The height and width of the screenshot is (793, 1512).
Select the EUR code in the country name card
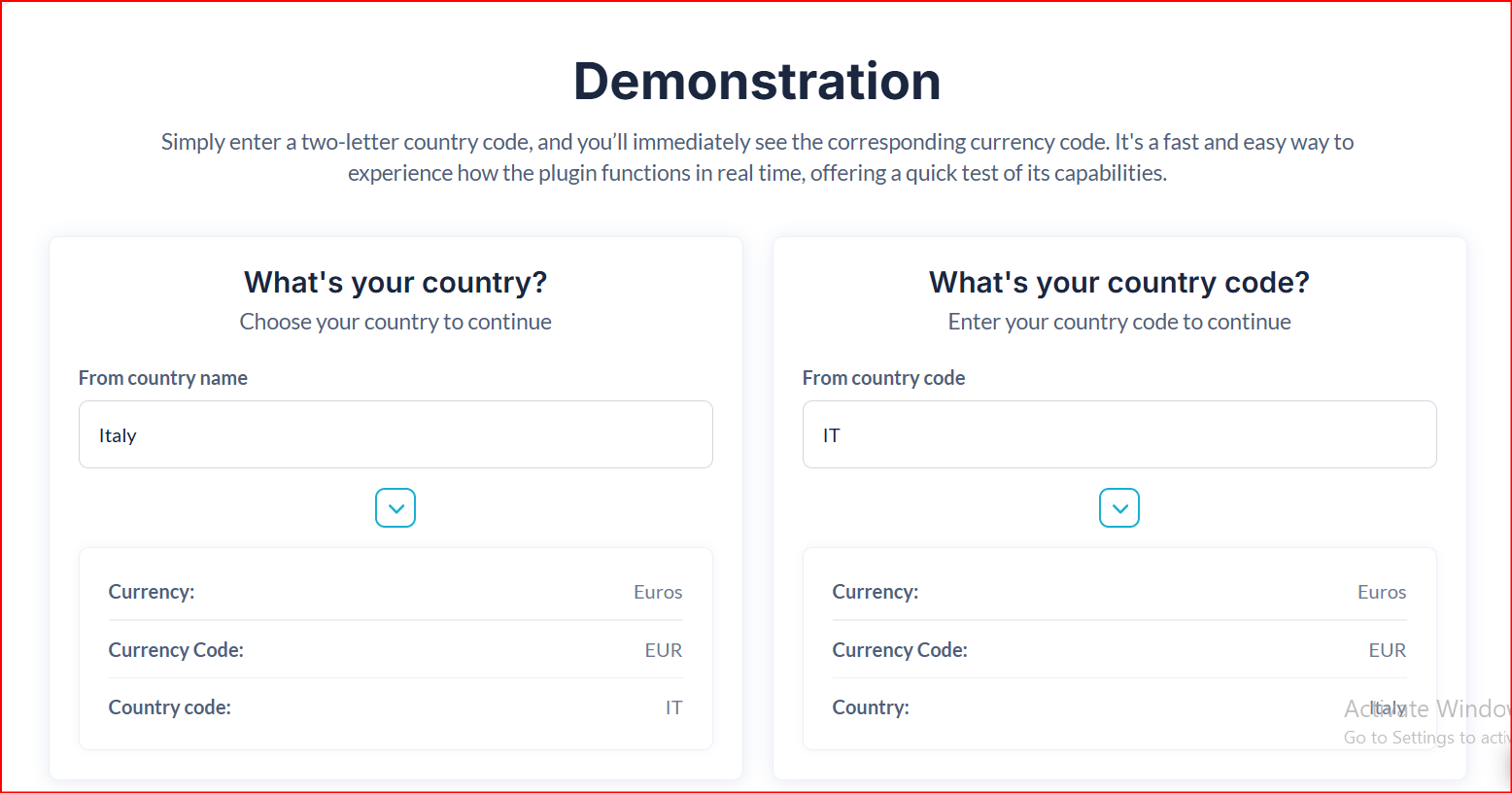[664, 650]
